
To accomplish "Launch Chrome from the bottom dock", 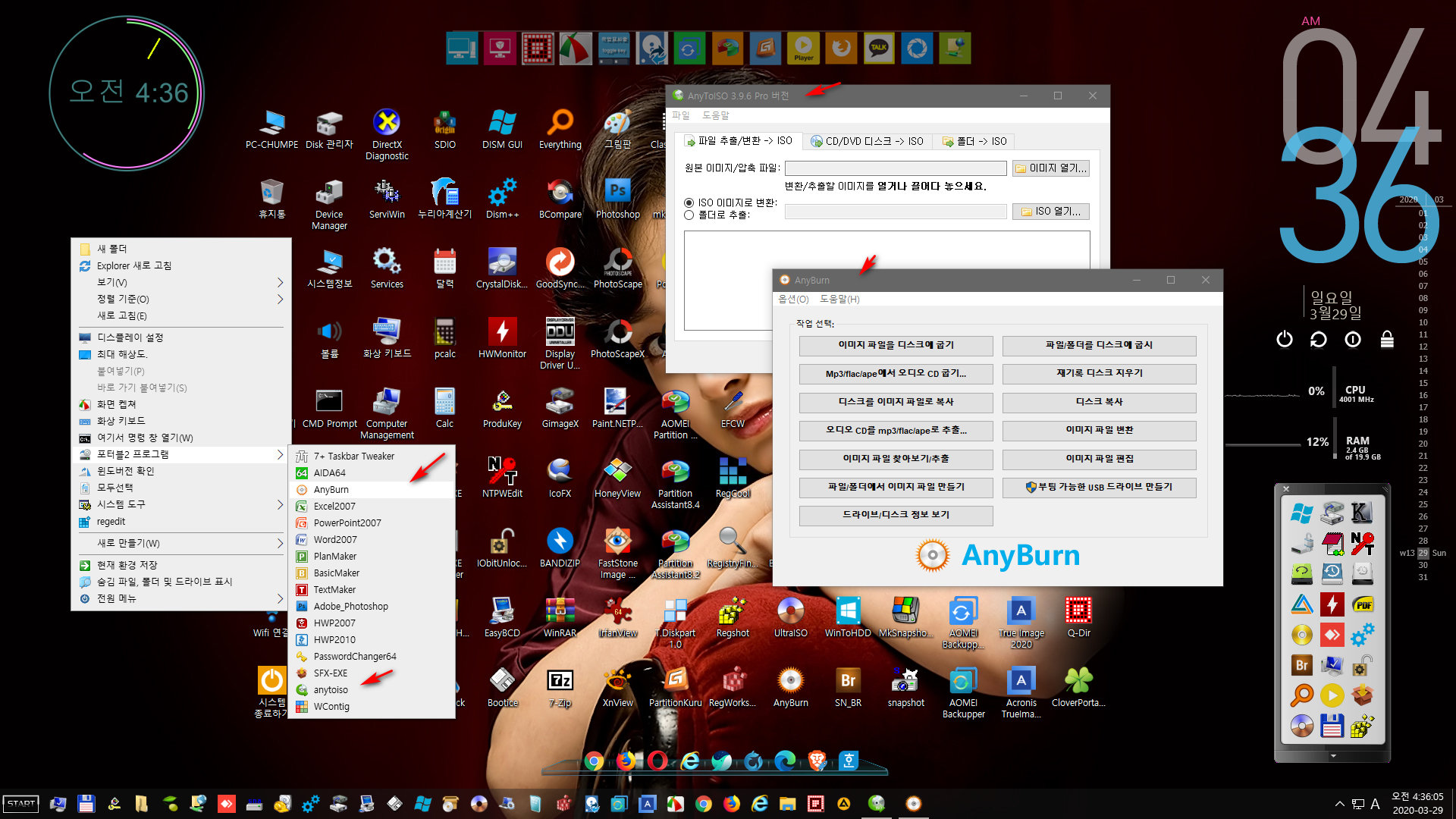I will [595, 760].
